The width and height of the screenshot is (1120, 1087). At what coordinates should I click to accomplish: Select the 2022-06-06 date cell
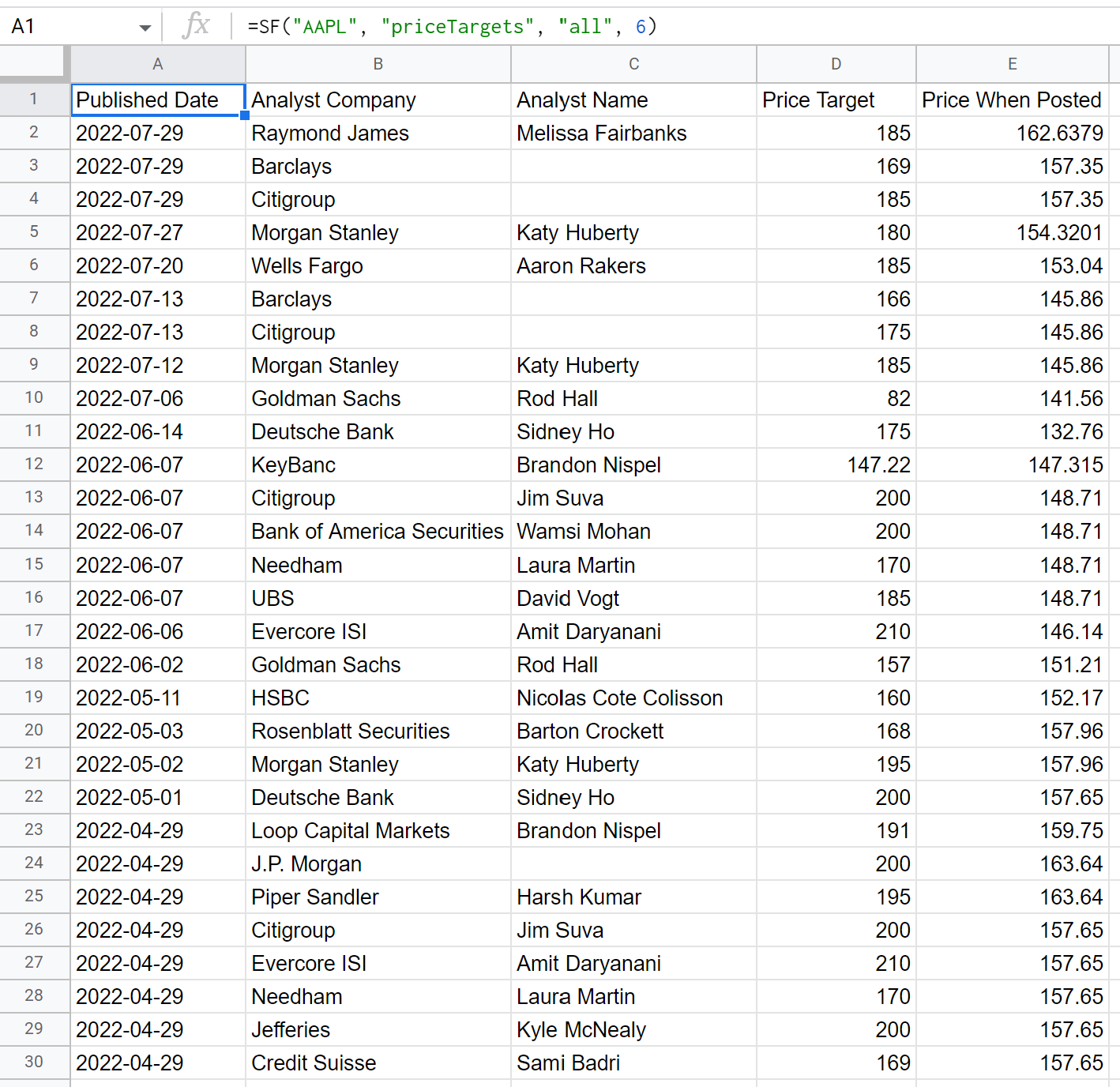(158, 632)
